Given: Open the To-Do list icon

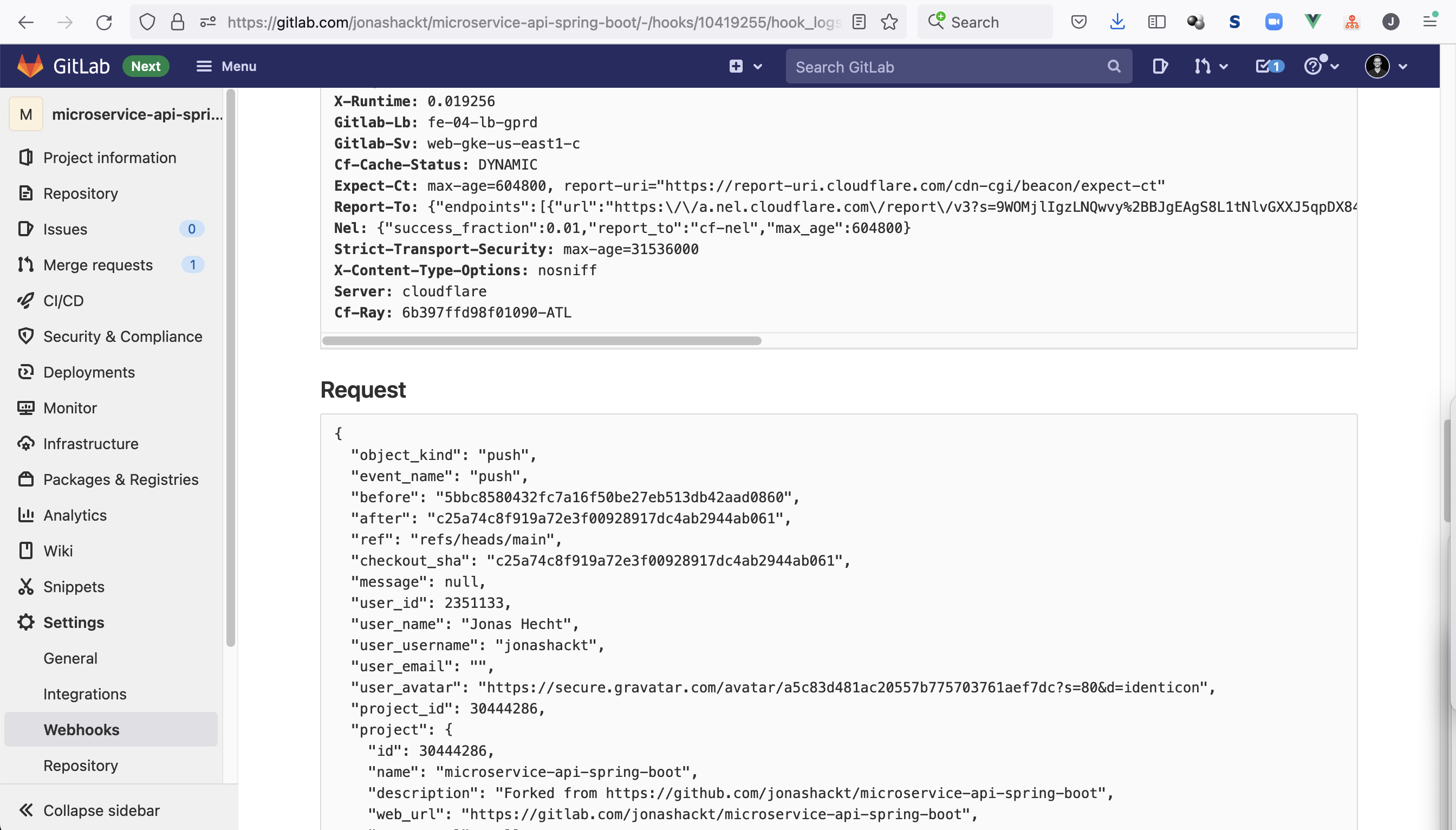Looking at the screenshot, I should coord(1269,66).
